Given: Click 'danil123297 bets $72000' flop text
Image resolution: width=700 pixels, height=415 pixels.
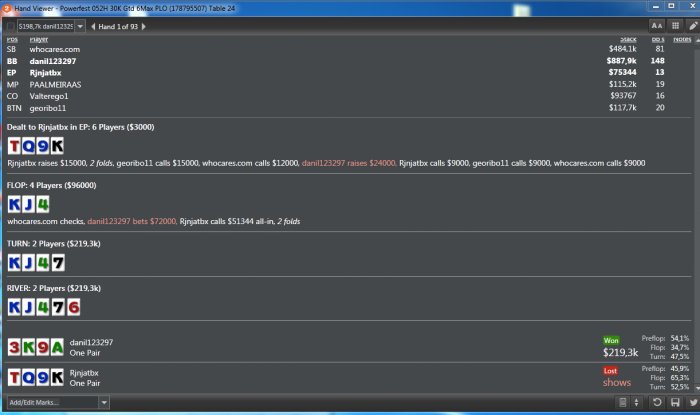Looking at the screenshot, I should pos(132,221).
